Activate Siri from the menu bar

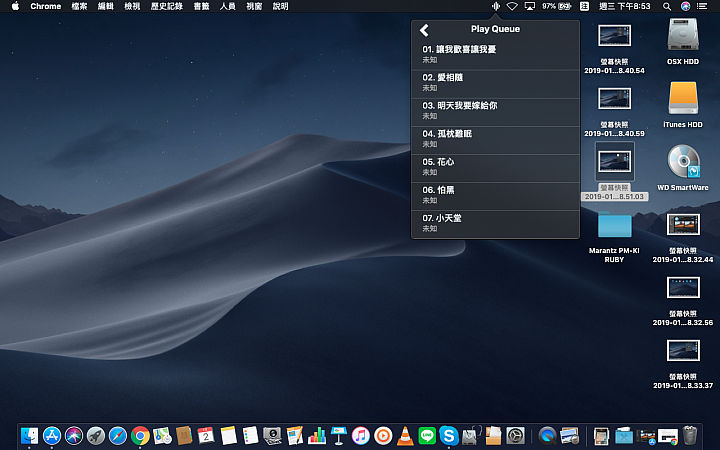(685, 6)
